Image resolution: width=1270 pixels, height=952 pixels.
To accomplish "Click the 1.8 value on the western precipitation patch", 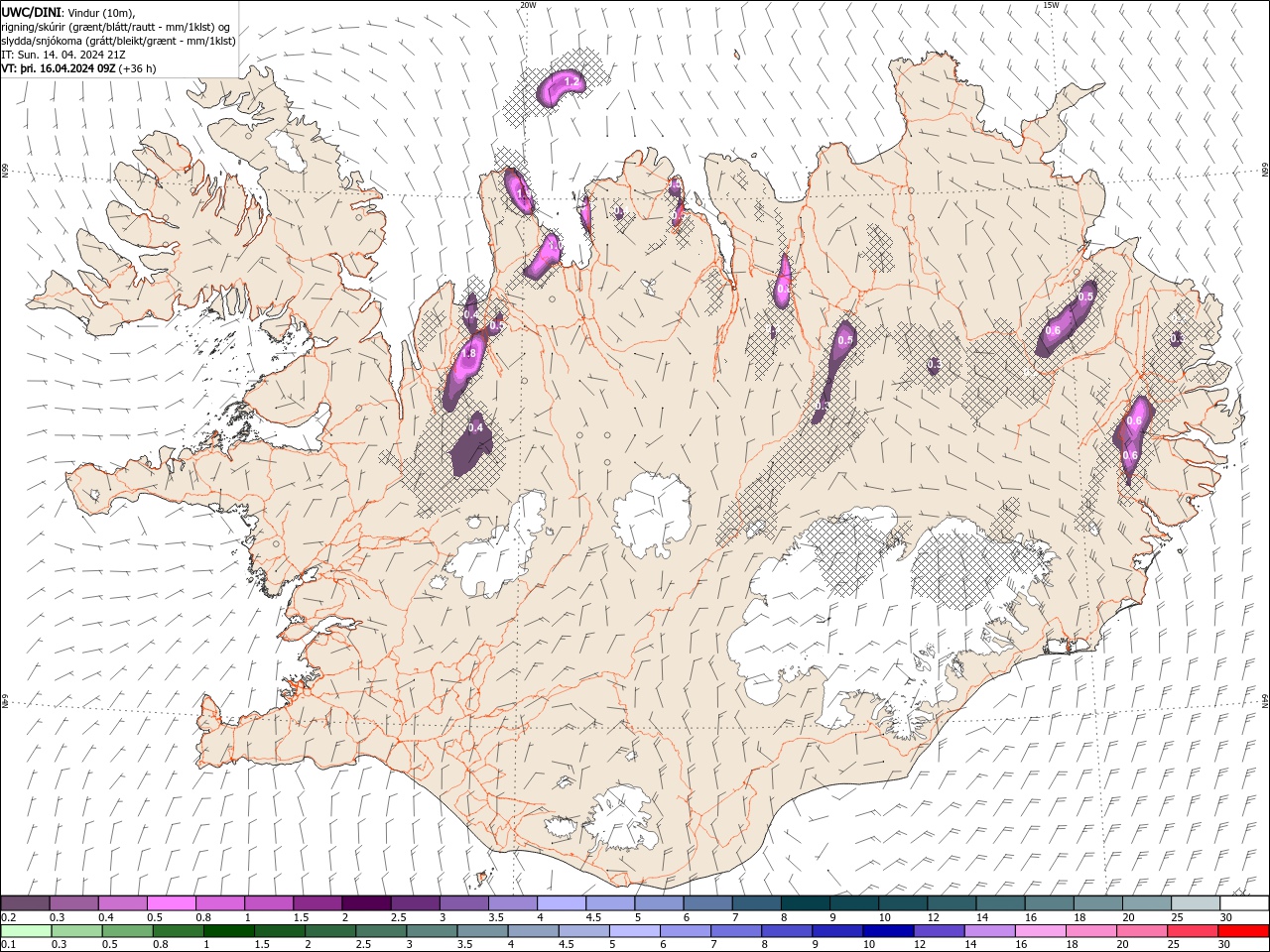I will [469, 353].
